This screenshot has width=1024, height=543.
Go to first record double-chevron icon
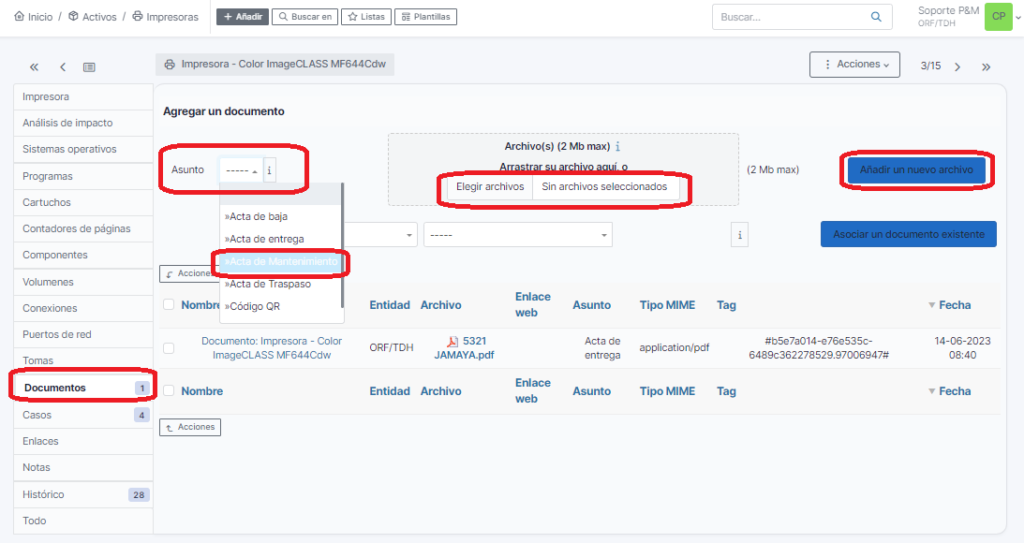34,67
